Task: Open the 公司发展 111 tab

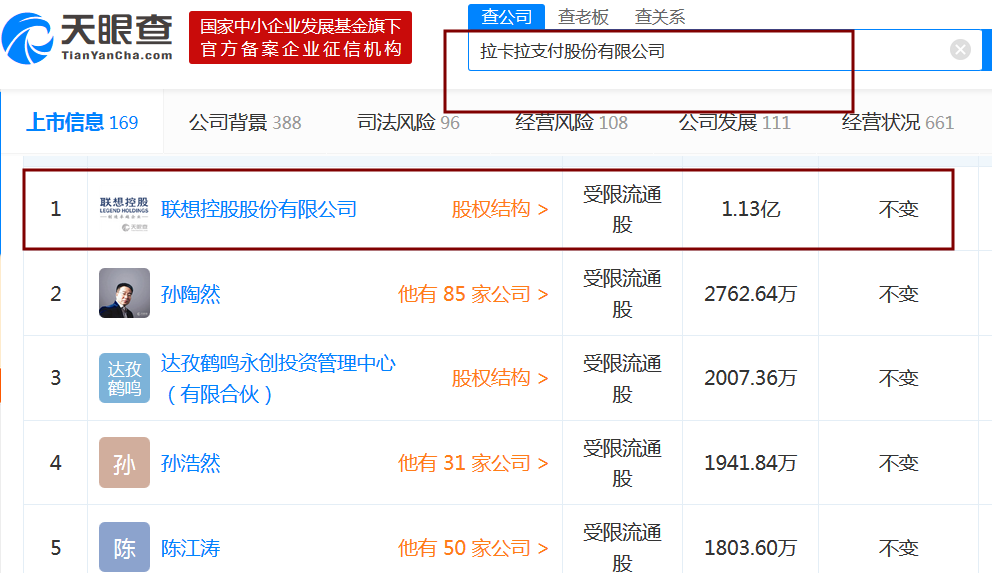Action: 735,122
